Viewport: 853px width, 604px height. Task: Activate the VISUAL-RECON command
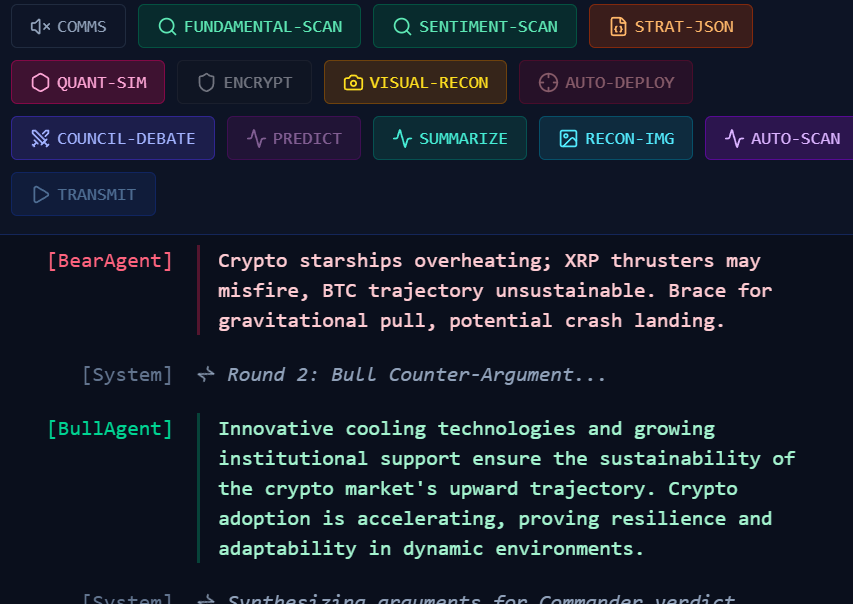point(415,82)
